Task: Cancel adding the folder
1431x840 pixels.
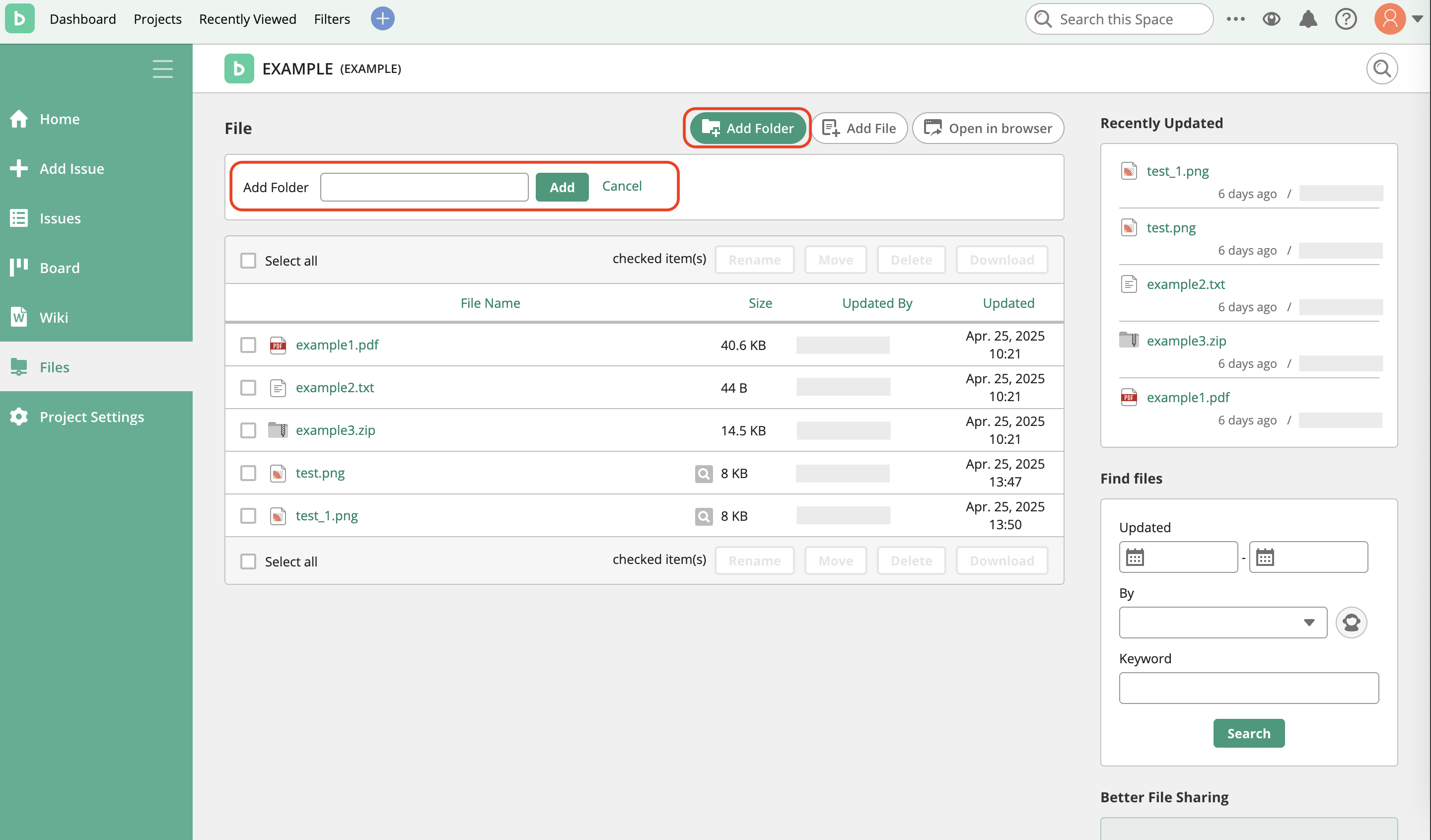Action: coord(622,186)
